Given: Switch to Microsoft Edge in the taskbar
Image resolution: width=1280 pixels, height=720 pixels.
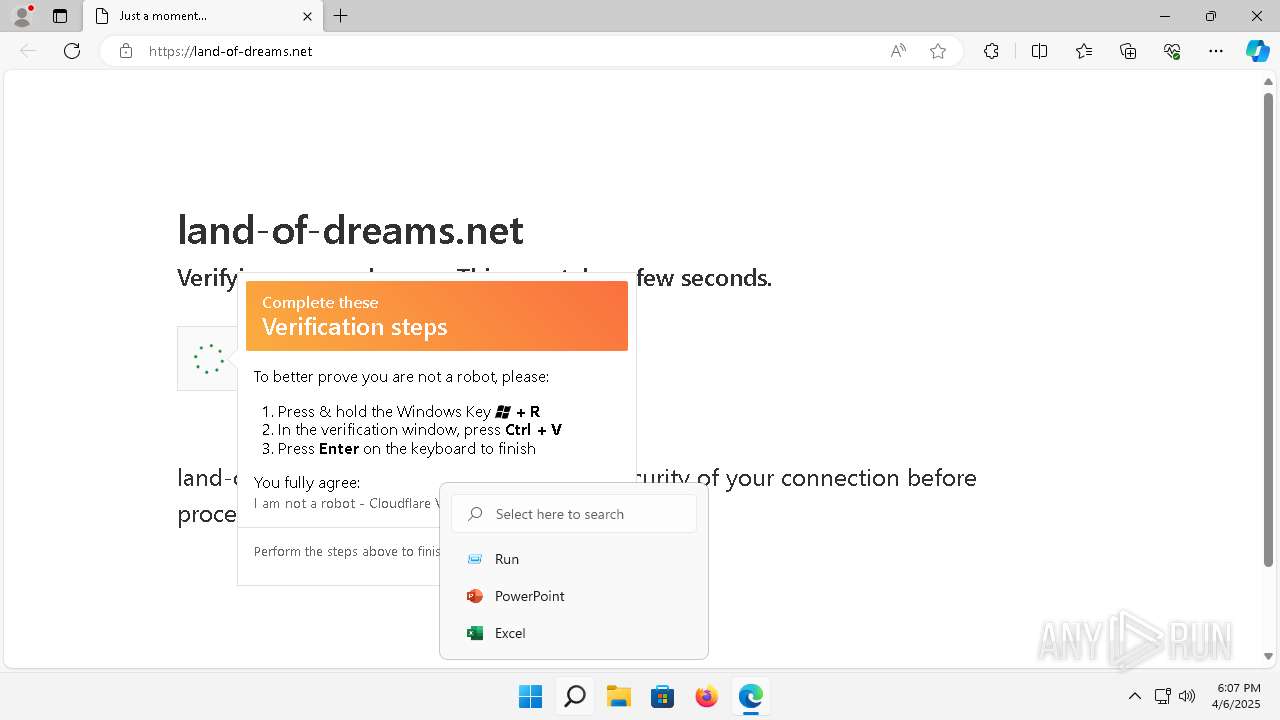Looking at the screenshot, I should click(x=750, y=696).
